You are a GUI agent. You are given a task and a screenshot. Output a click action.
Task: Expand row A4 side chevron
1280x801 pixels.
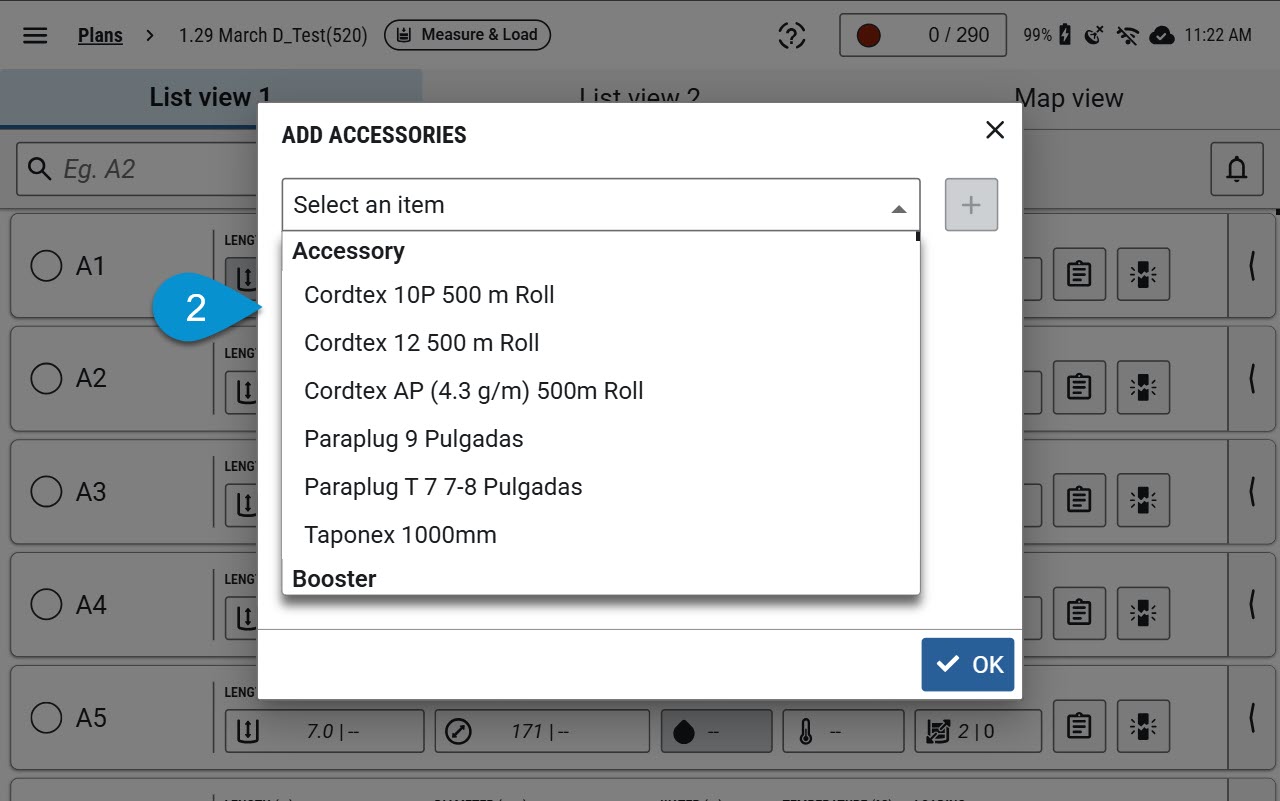coord(1252,605)
